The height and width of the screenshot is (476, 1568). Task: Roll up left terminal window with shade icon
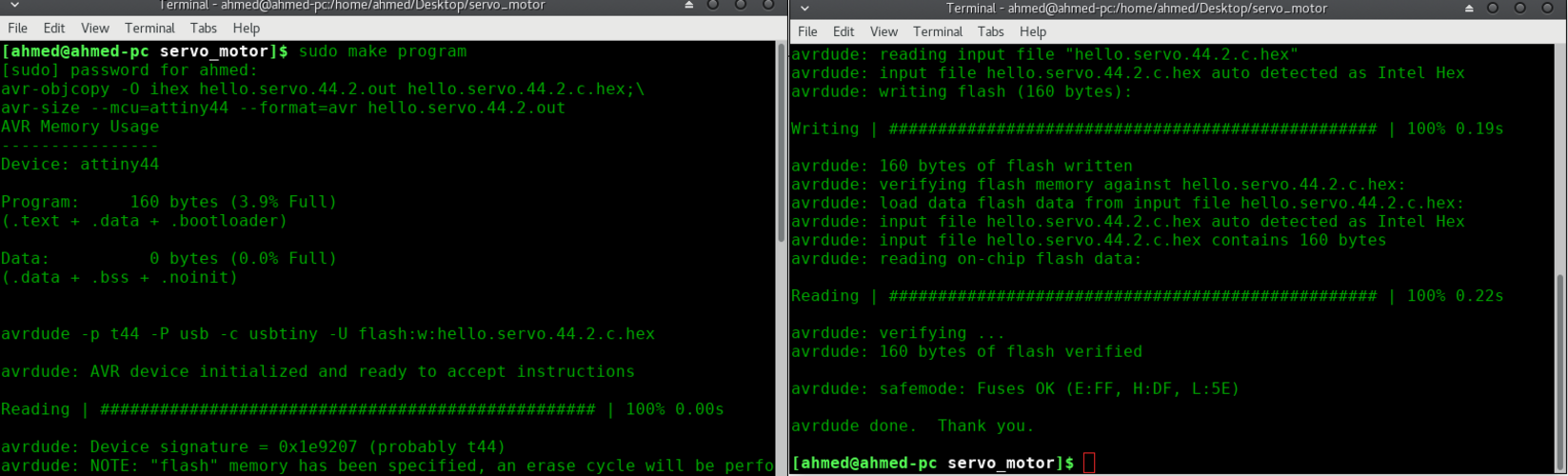click(x=690, y=5)
